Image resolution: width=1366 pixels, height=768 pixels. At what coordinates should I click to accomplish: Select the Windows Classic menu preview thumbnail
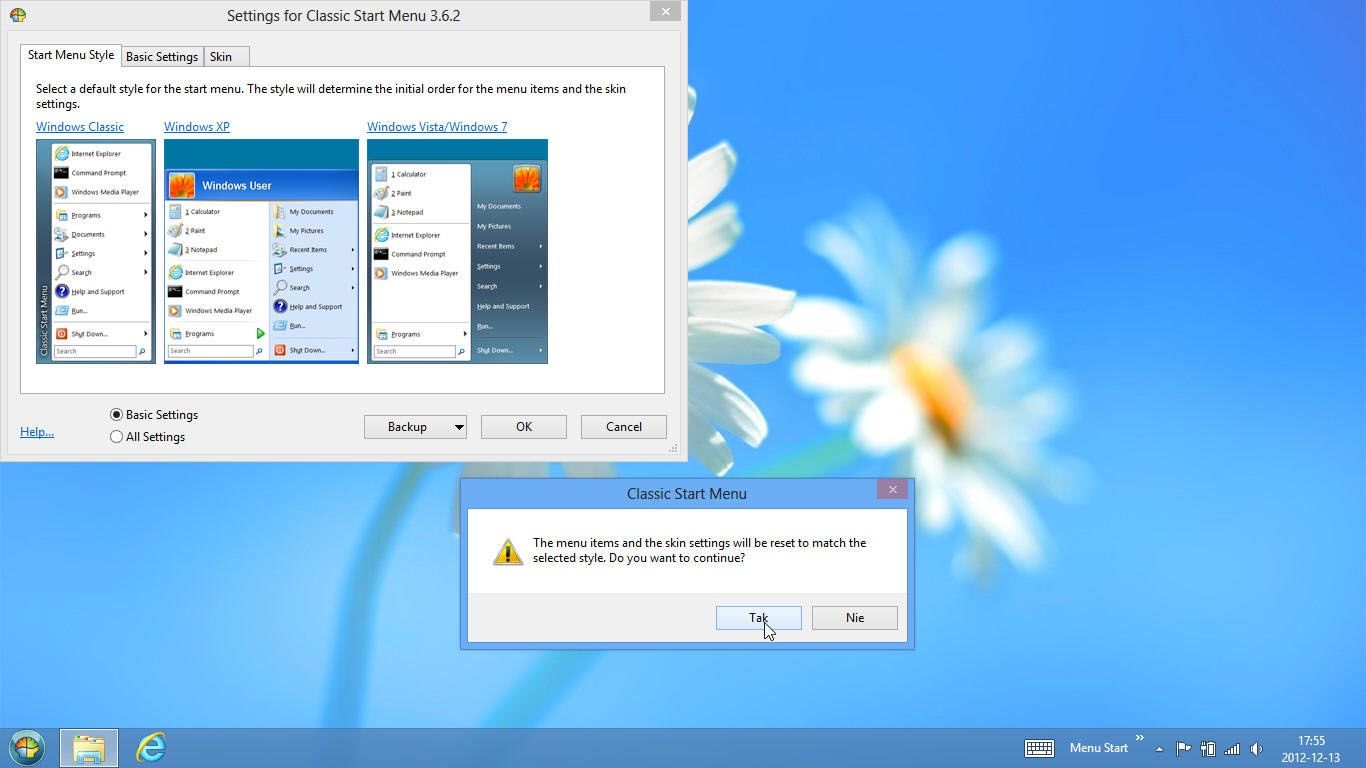pos(96,251)
